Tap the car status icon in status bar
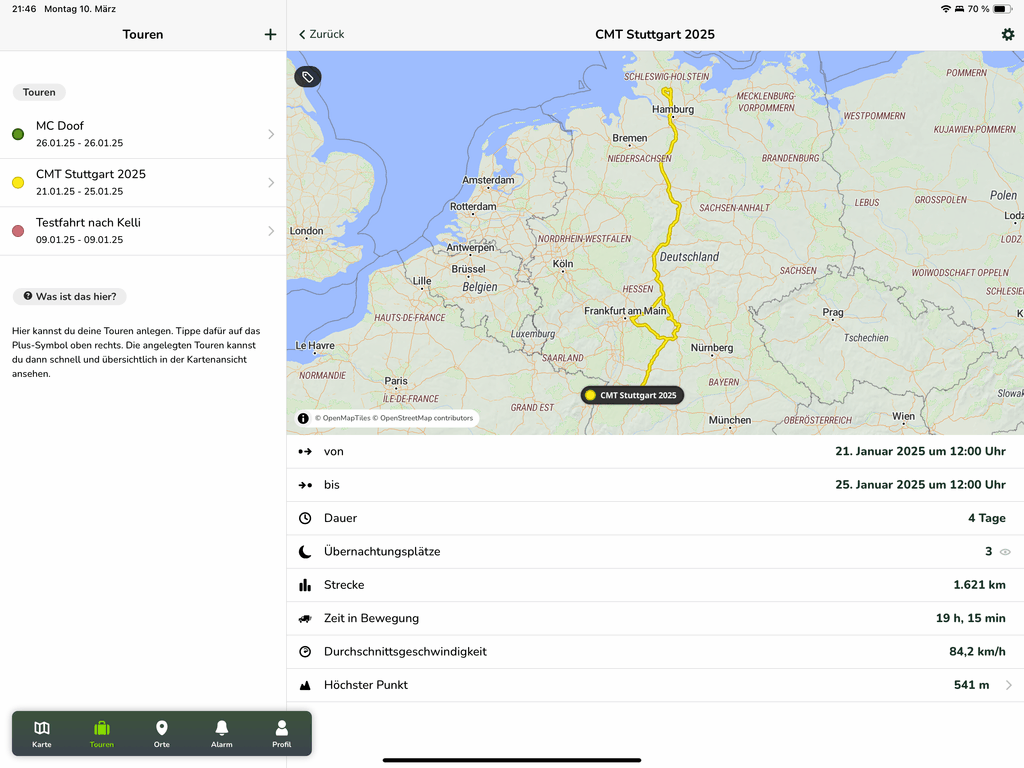Screen dimensions: 1024x768 click(959, 9)
